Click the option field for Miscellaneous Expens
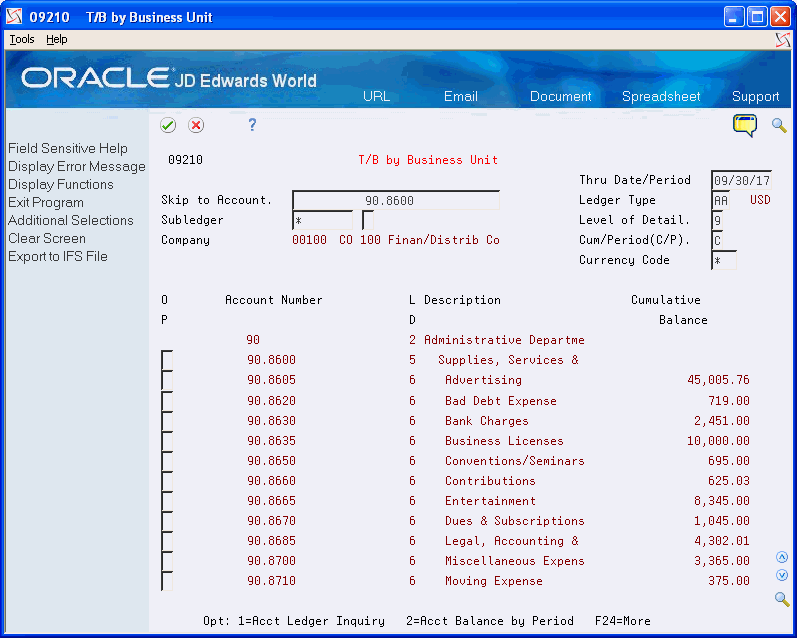 [x=167, y=561]
